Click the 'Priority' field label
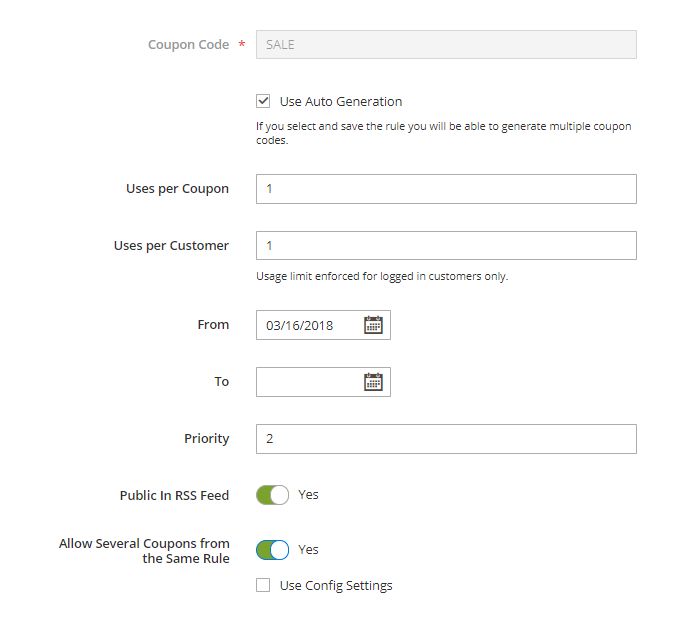 [206, 439]
